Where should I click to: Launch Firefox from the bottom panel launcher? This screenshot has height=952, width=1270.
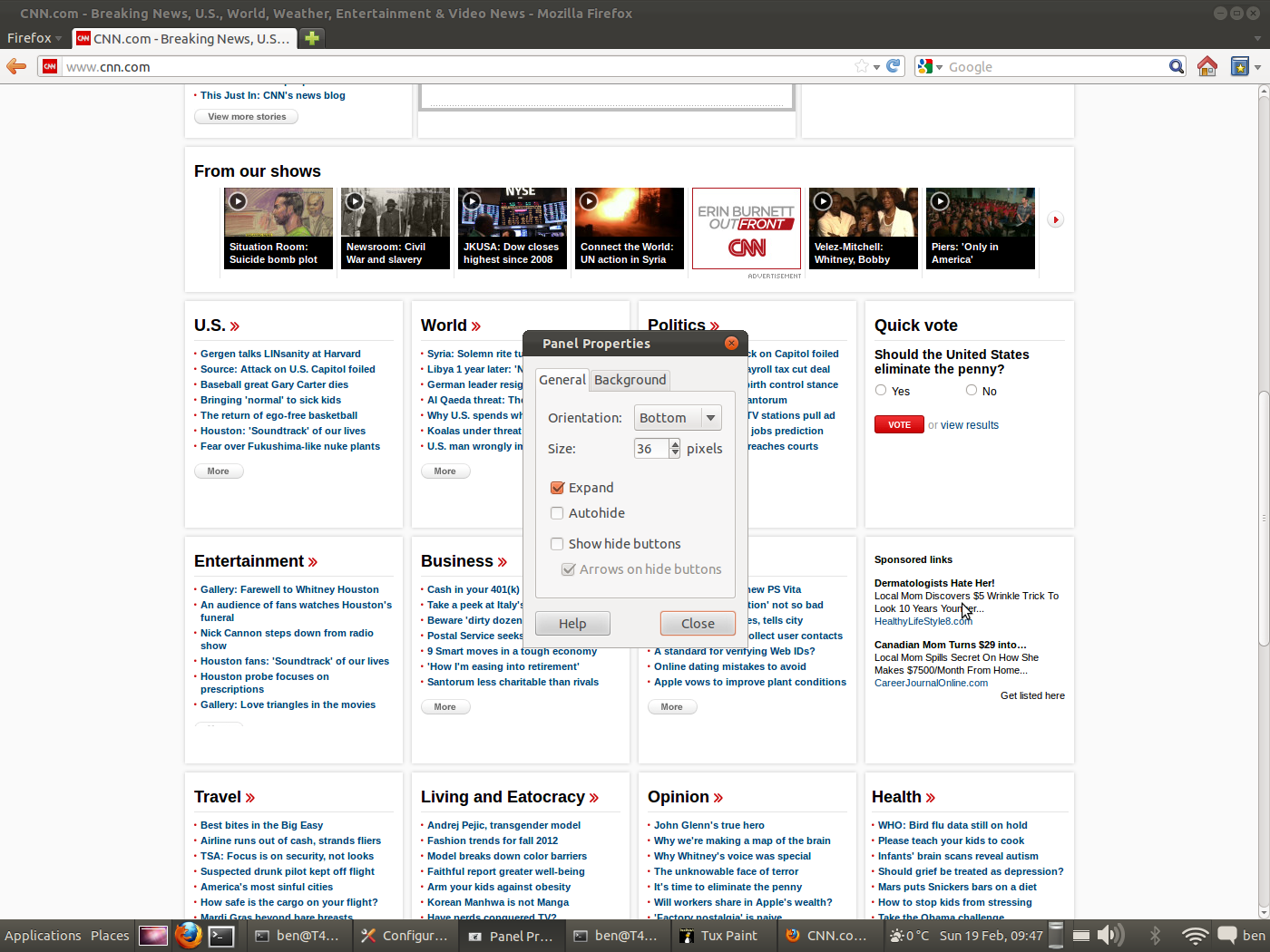tap(188, 935)
